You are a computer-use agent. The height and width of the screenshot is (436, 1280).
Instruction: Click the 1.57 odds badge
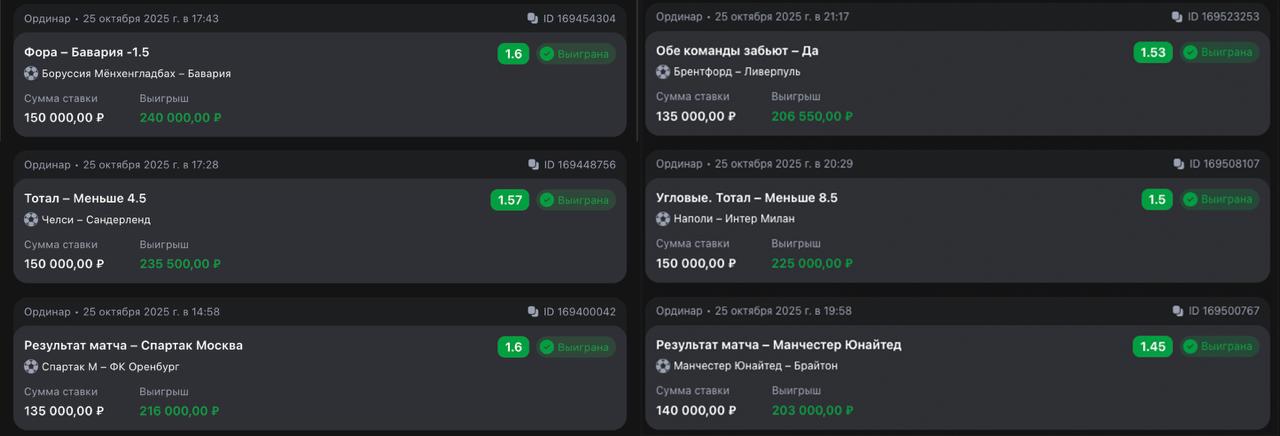click(x=509, y=200)
